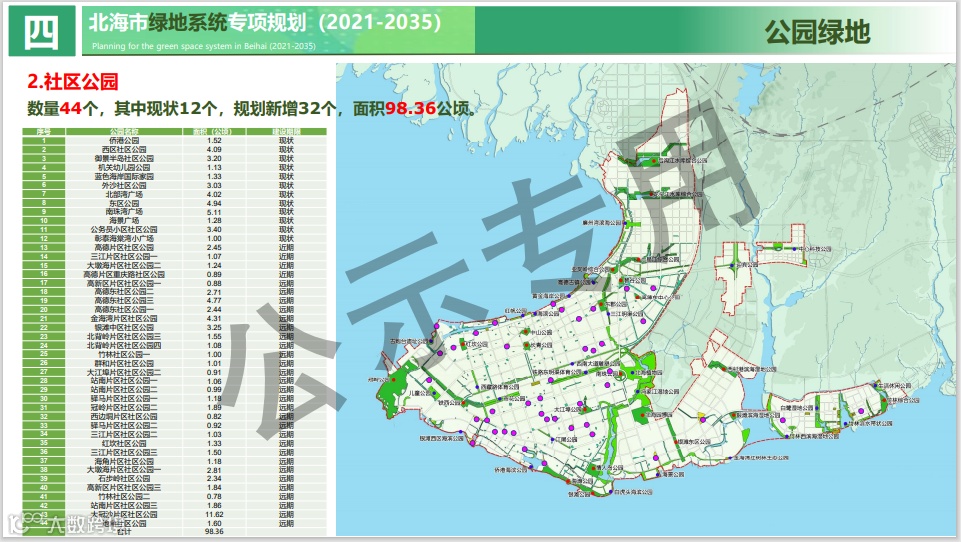Click the '中山公园' label on the map
The width and height of the screenshot is (961, 542).
pos(541,332)
